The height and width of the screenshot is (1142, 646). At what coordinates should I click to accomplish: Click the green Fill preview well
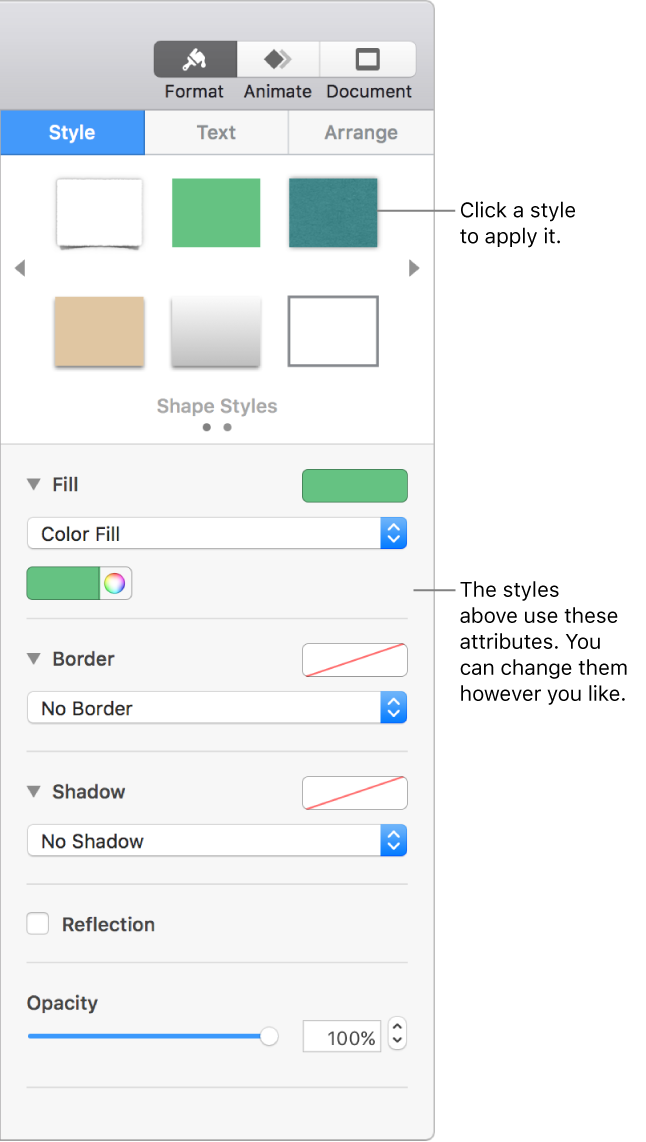(x=354, y=485)
